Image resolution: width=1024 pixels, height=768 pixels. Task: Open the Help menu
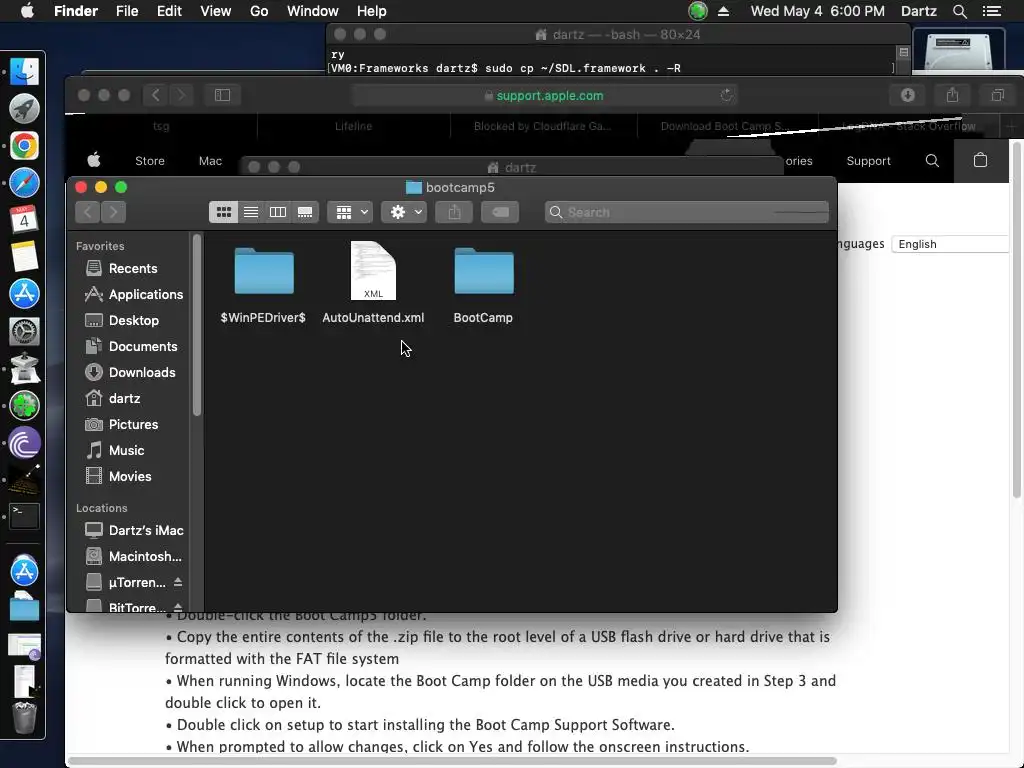point(372,11)
